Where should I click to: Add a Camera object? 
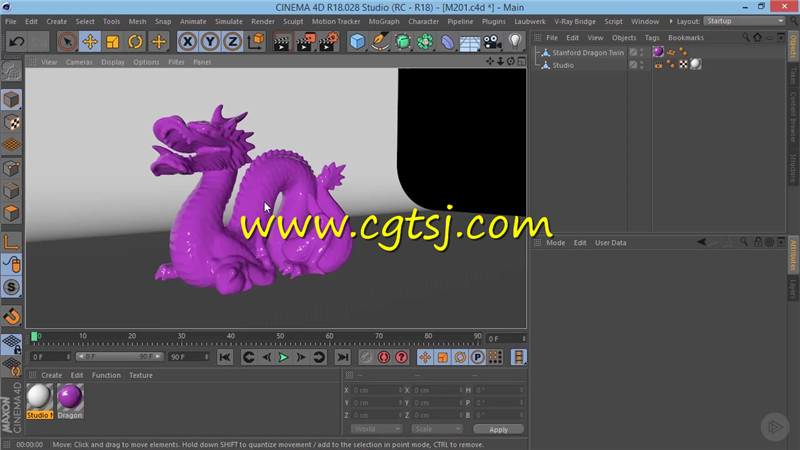(492, 42)
